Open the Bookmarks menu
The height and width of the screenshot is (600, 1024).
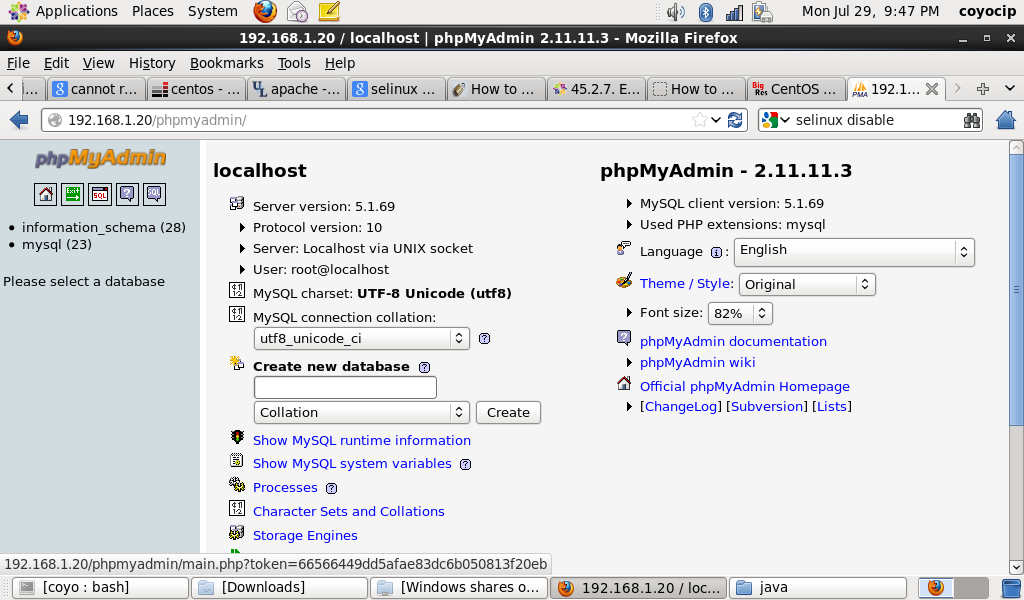tap(227, 63)
